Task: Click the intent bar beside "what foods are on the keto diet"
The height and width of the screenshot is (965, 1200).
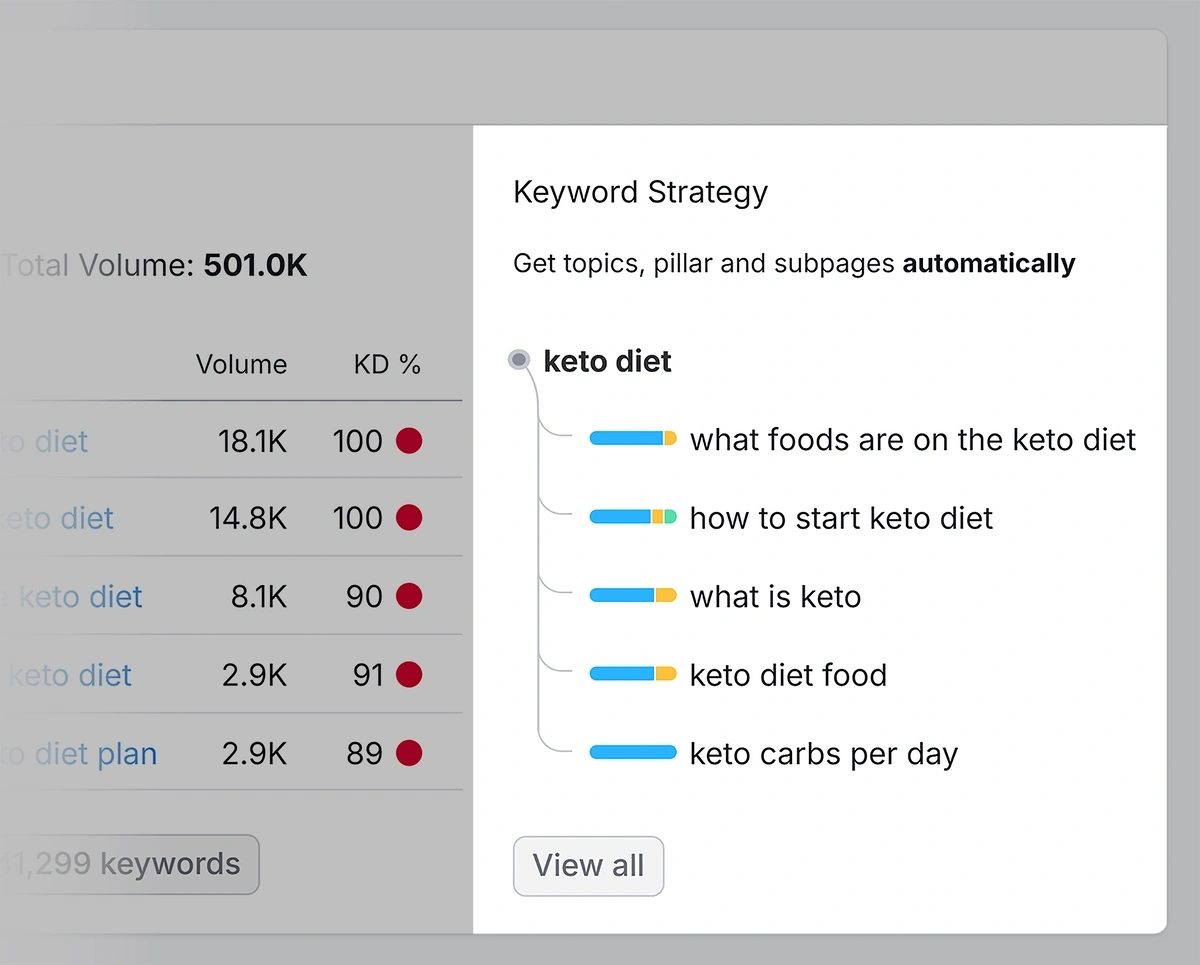Action: [633, 438]
